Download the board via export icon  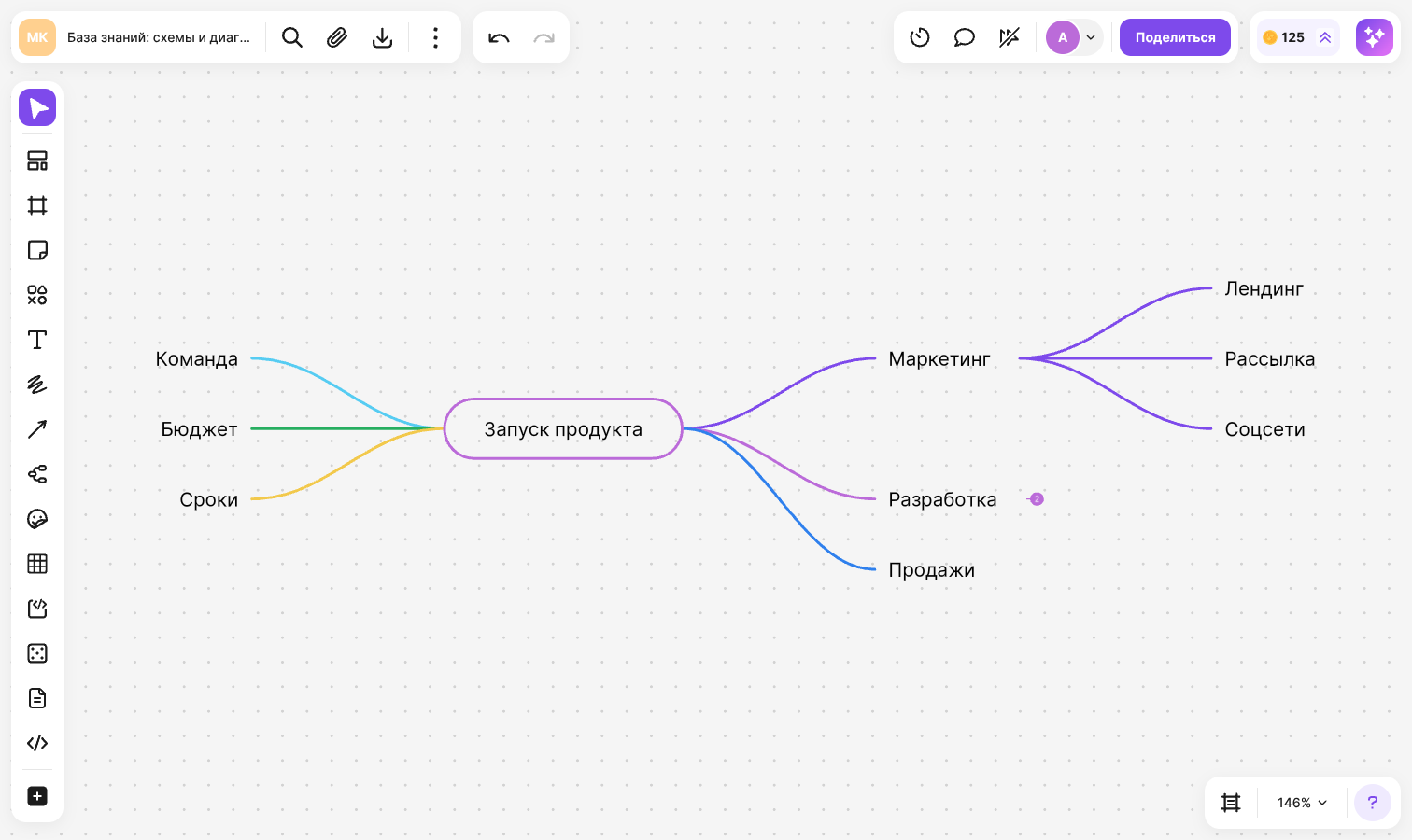pyautogui.click(x=382, y=37)
